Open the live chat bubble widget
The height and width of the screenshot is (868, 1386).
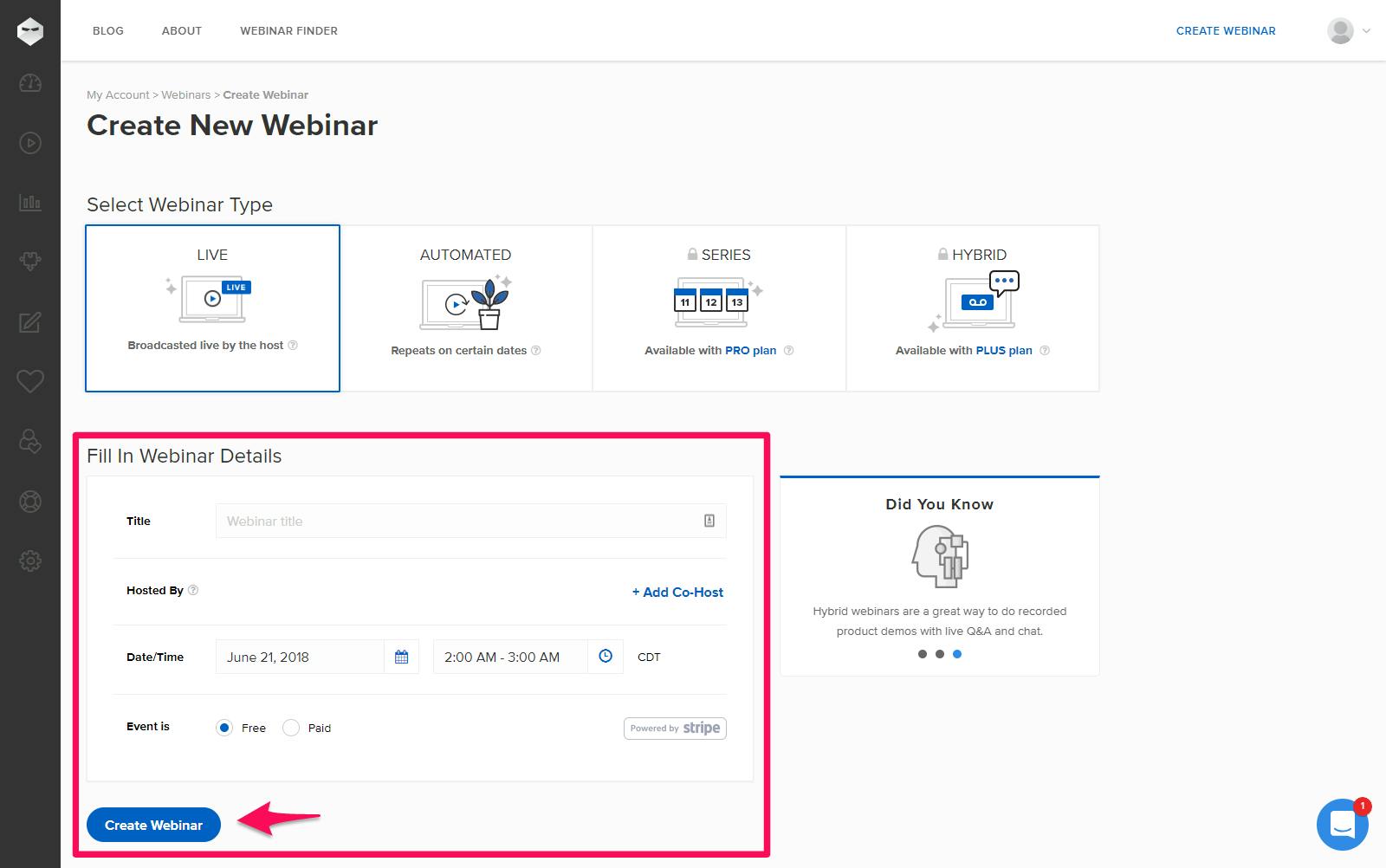1343,825
